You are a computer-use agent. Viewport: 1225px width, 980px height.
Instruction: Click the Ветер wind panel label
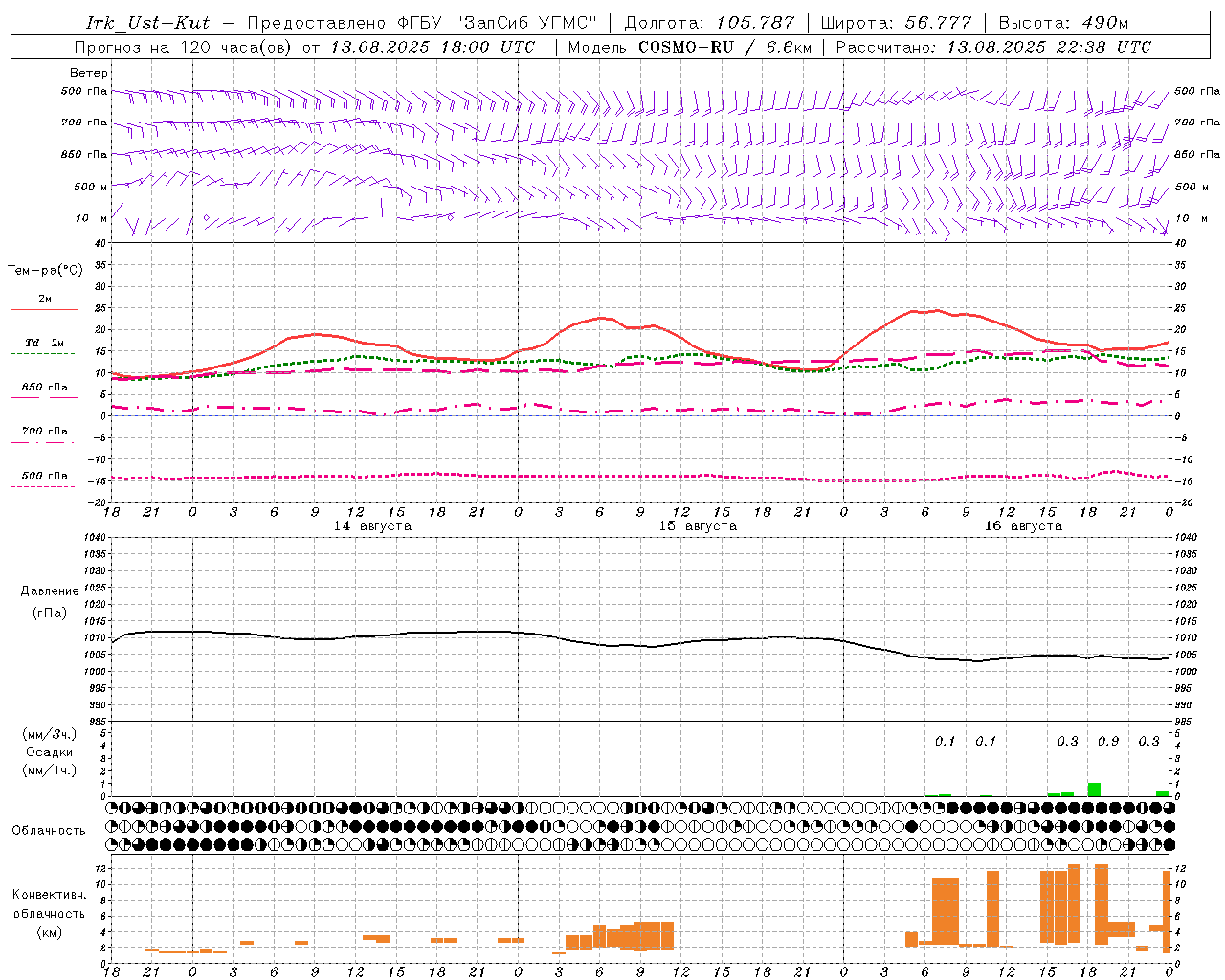(89, 73)
